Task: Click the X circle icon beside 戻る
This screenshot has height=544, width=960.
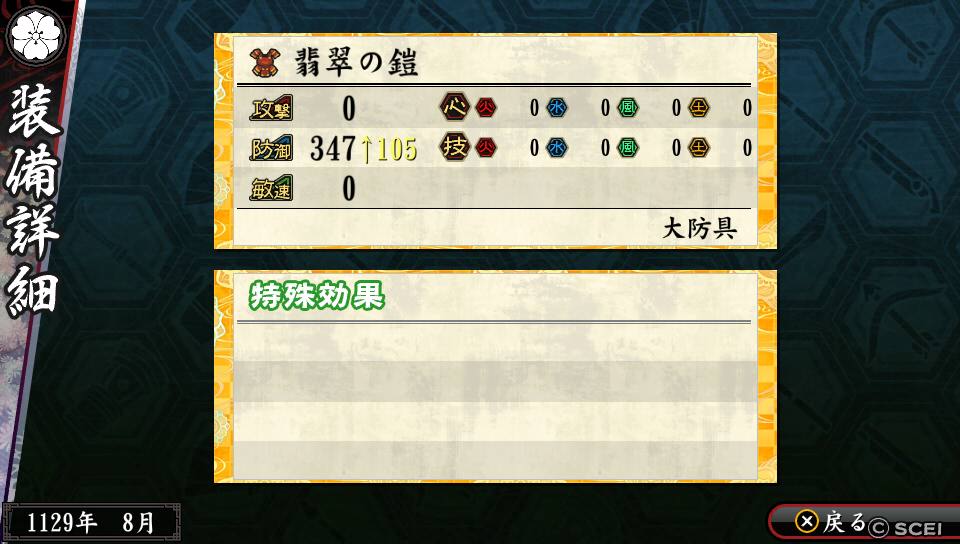Action: coord(807,521)
